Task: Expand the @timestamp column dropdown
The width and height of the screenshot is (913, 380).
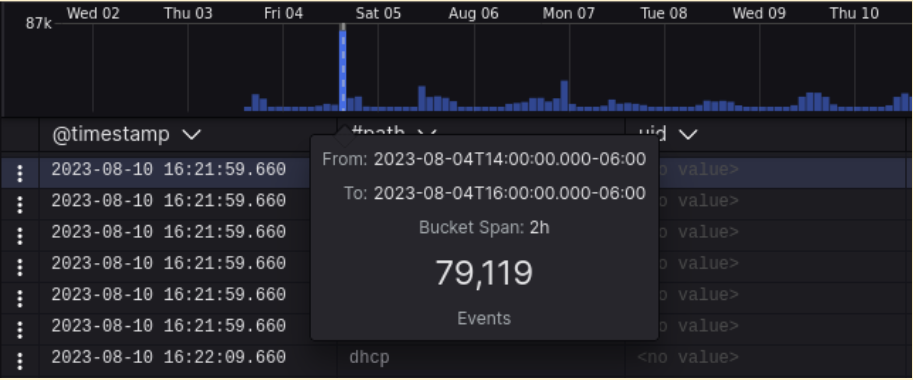Action: (192, 135)
